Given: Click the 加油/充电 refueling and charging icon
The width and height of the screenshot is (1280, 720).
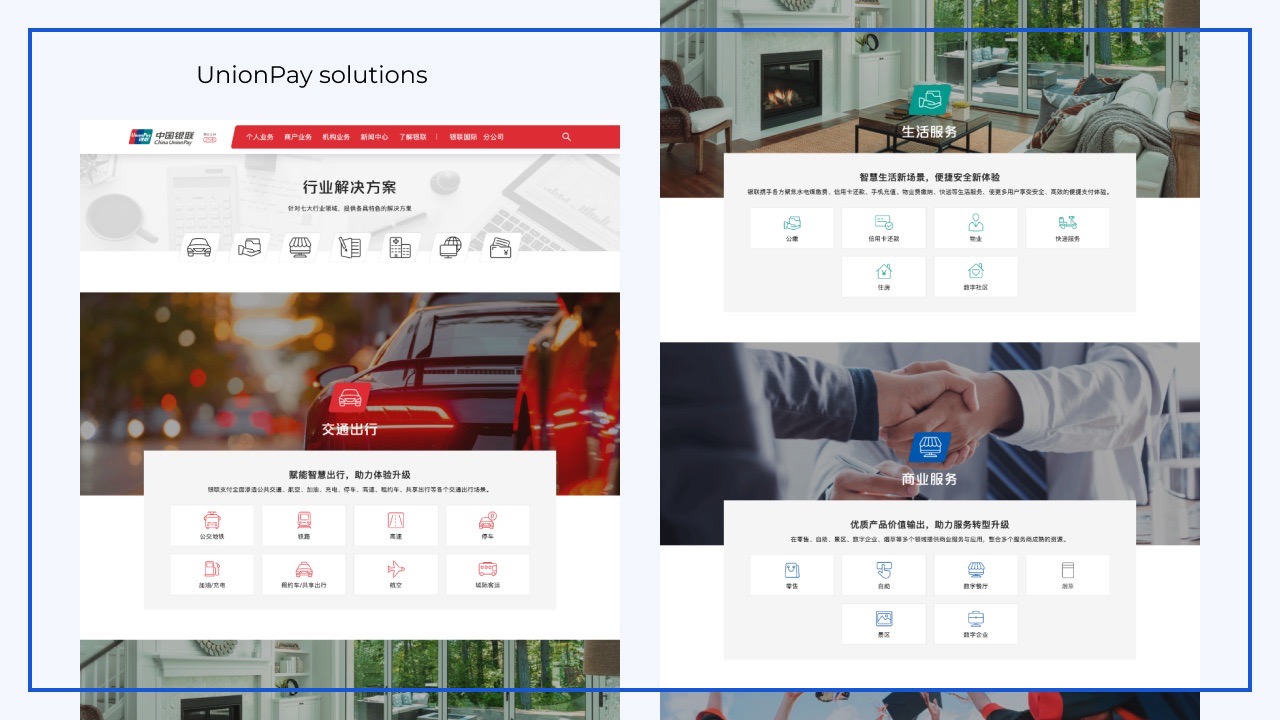Looking at the screenshot, I should [x=212, y=574].
